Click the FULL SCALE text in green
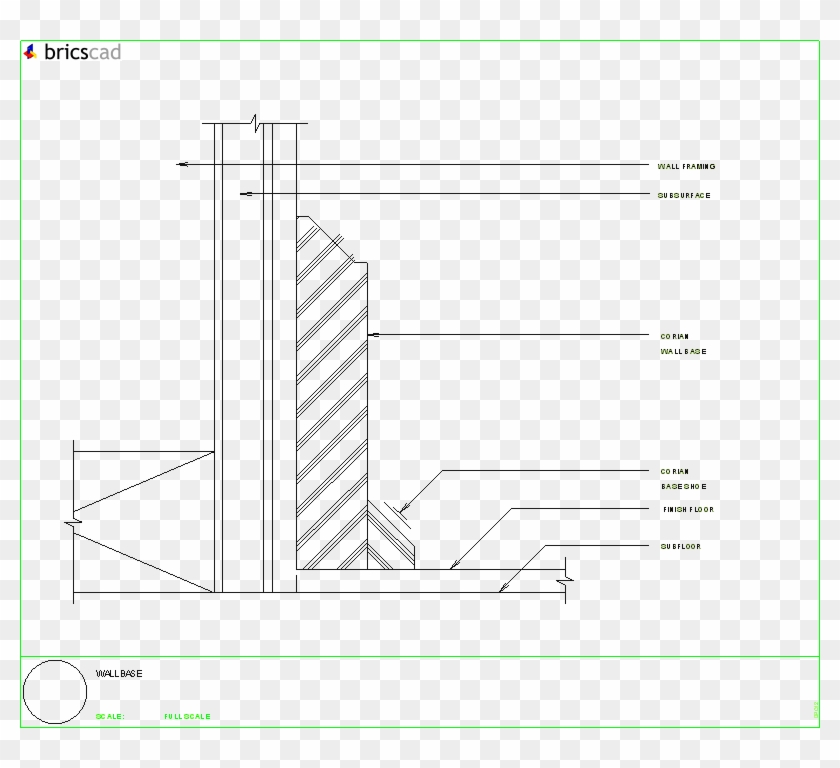This screenshot has width=840, height=768. pyautogui.click(x=187, y=715)
